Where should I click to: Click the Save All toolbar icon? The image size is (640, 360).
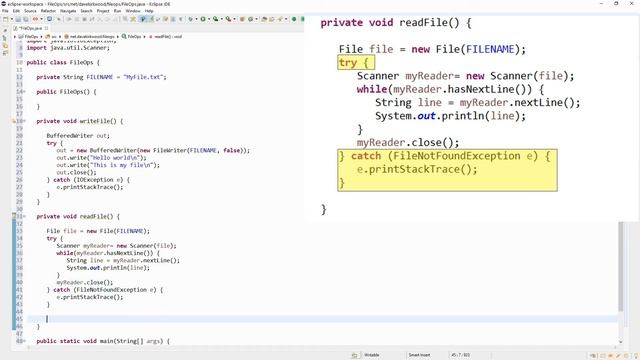click(x=25, y=19)
